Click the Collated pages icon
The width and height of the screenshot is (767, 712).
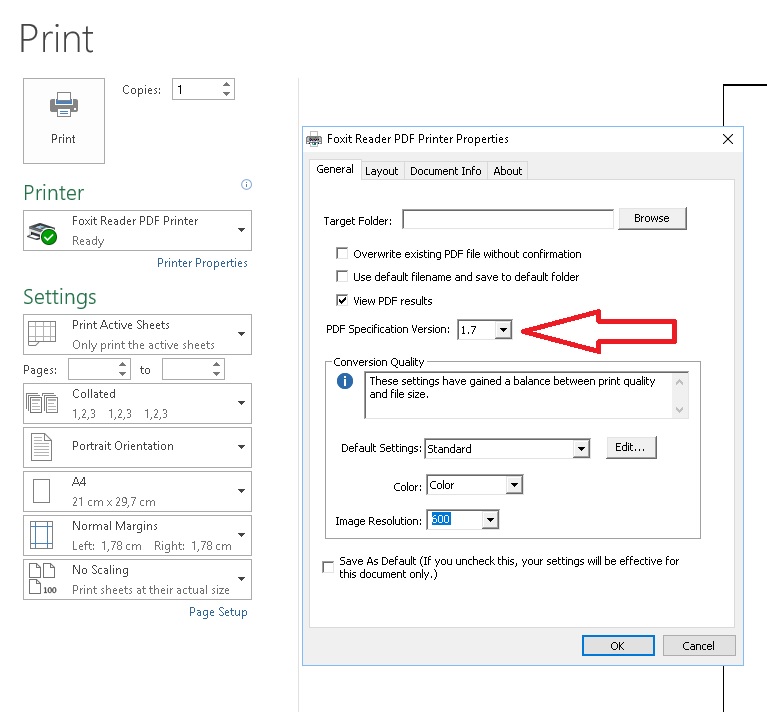(x=42, y=402)
